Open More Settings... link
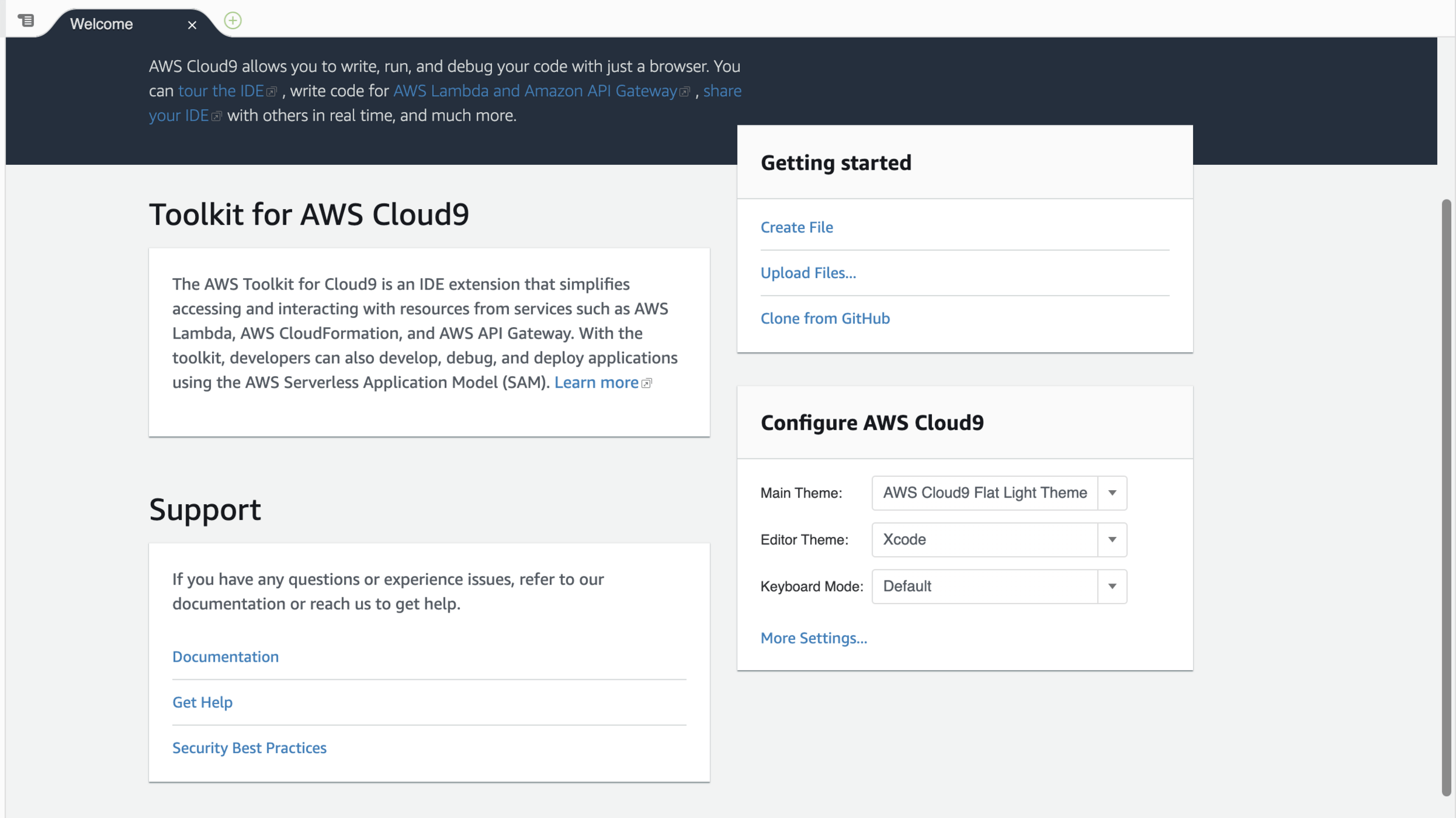This screenshot has height=818, width=1456. click(813, 638)
